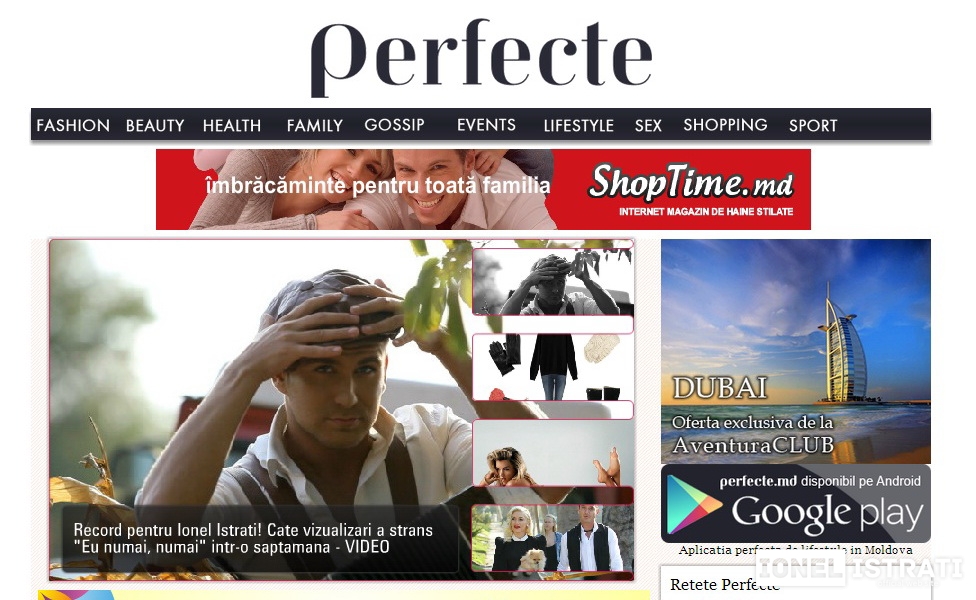
Task: Select the gloves and coat outfit thumbnail
Action: [553, 367]
